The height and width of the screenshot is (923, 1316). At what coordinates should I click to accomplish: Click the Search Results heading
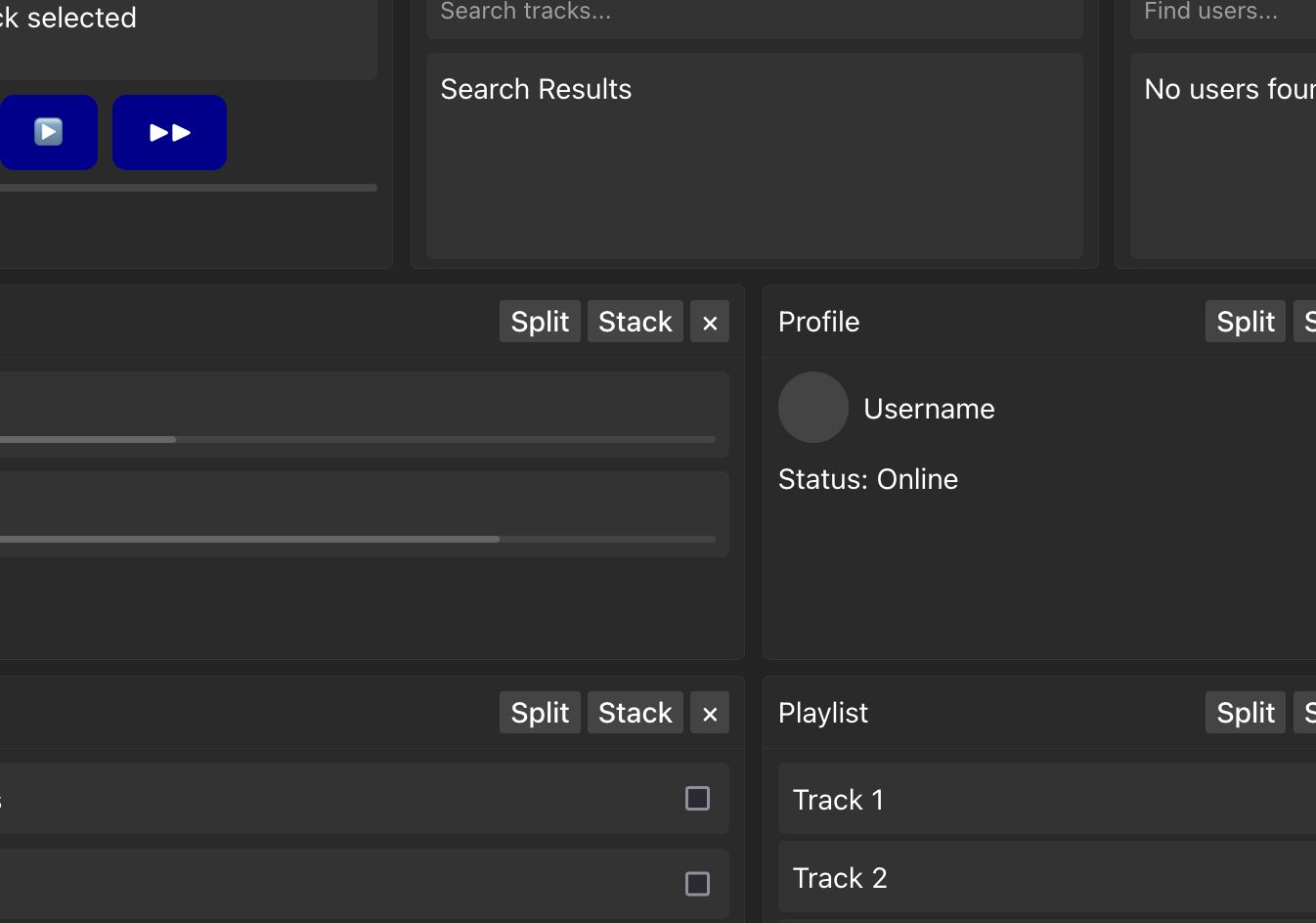(x=536, y=89)
